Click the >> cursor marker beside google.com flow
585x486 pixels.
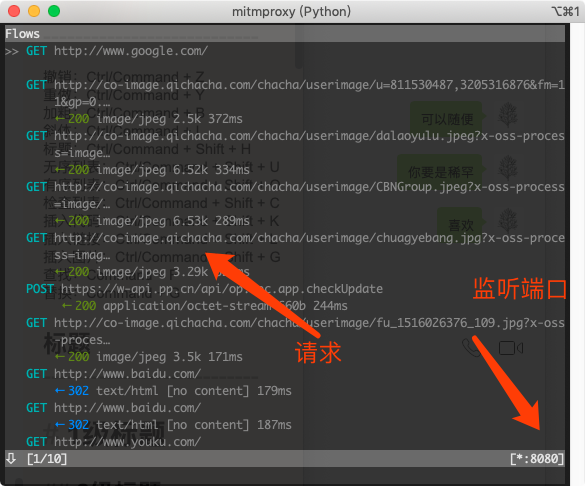click(12, 51)
